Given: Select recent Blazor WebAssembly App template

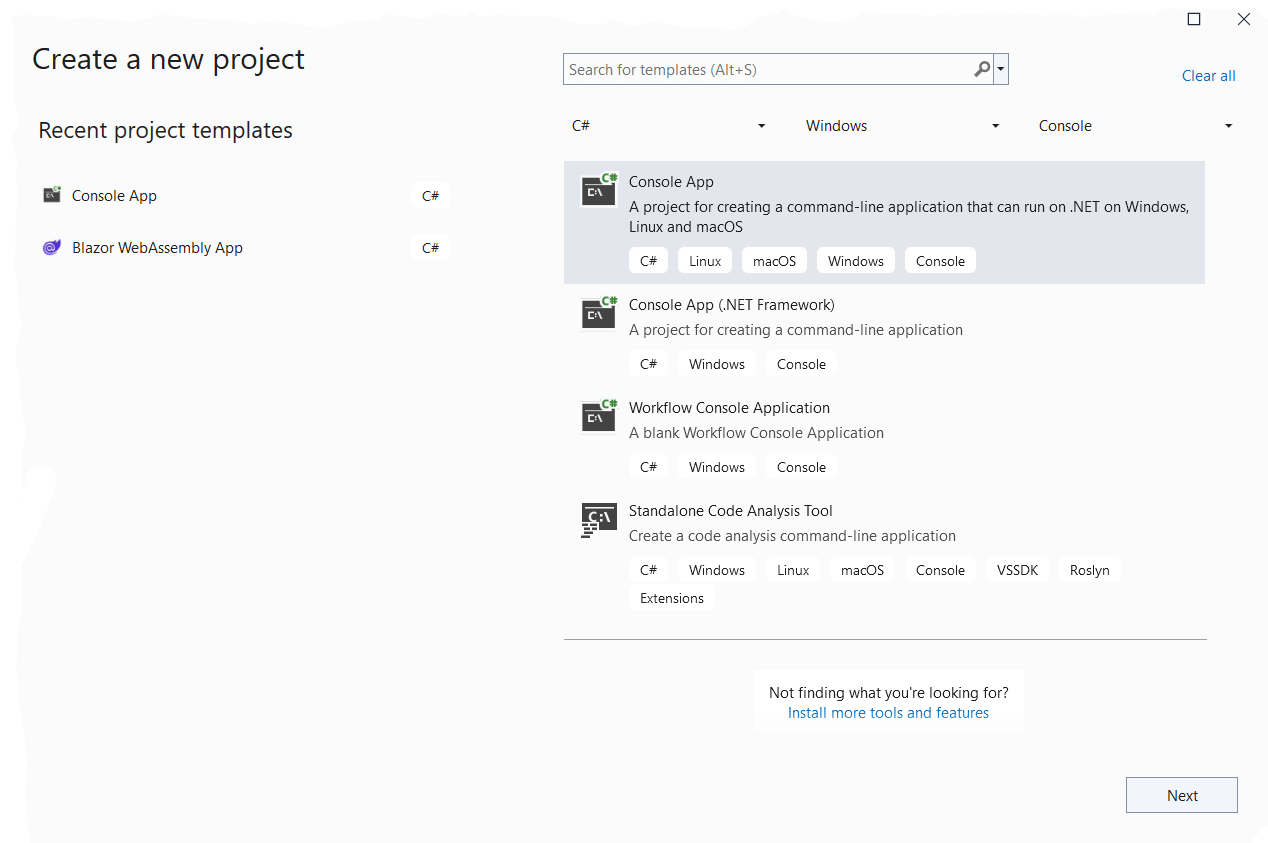Looking at the screenshot, I should pyautogui.click(x=245, y=248).
